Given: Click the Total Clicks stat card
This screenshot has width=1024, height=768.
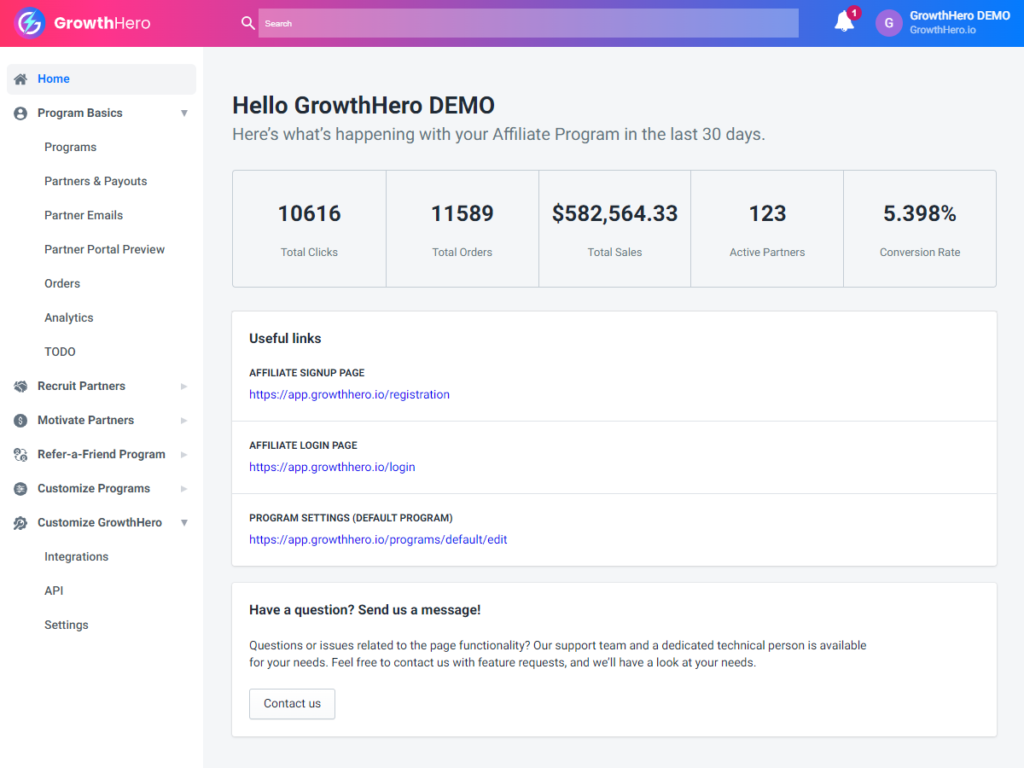Looking at the screenshot, I should (x=309, y=229).
